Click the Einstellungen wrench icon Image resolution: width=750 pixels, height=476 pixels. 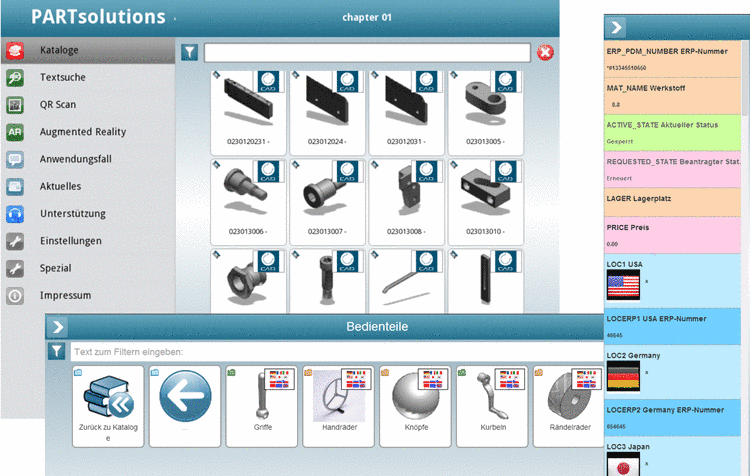click(x=15, y=241)
